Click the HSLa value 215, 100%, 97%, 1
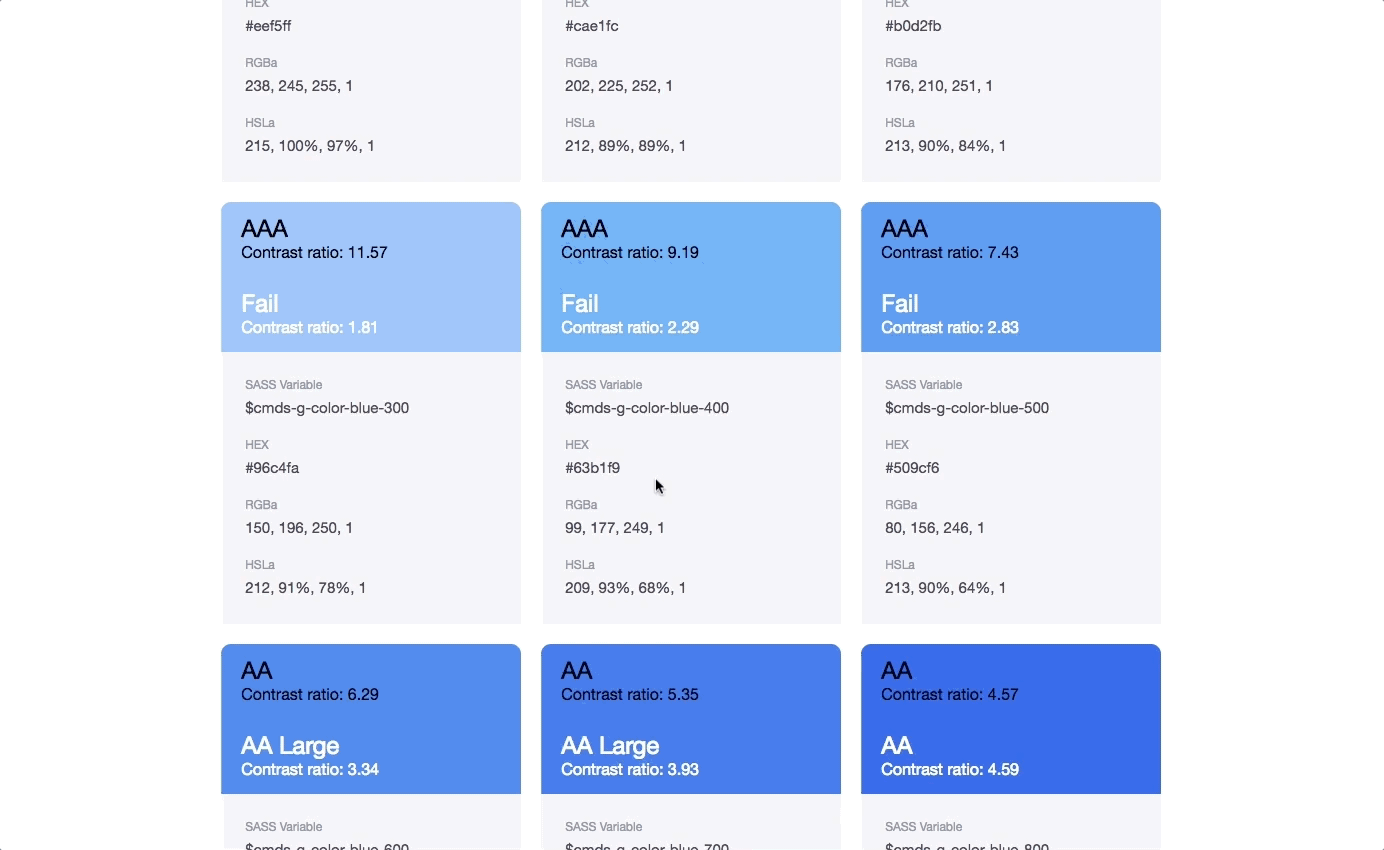1384x850 pixels. coord(310,146)
